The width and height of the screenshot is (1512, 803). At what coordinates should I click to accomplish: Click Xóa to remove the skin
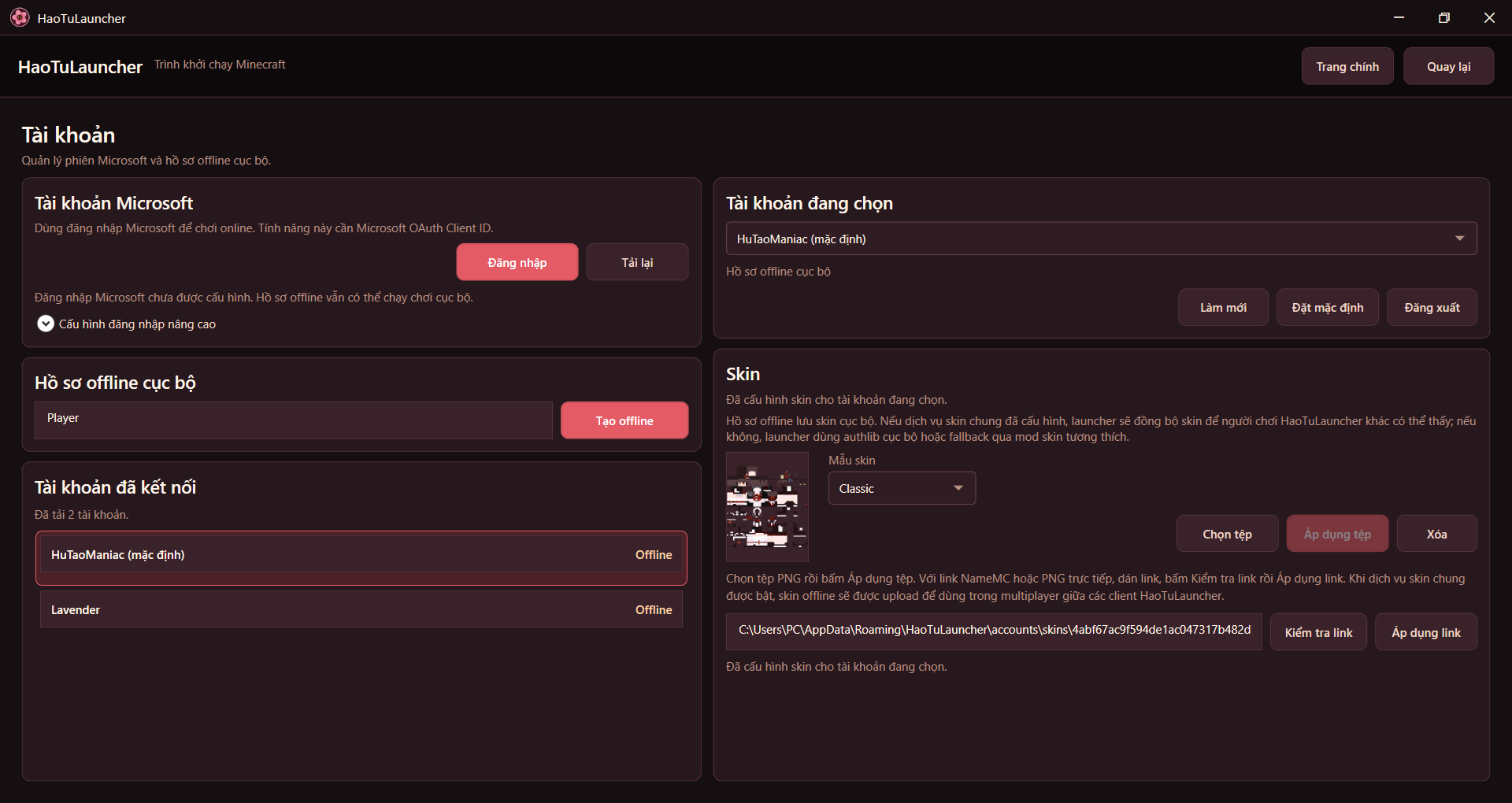tap(1436, 534)
